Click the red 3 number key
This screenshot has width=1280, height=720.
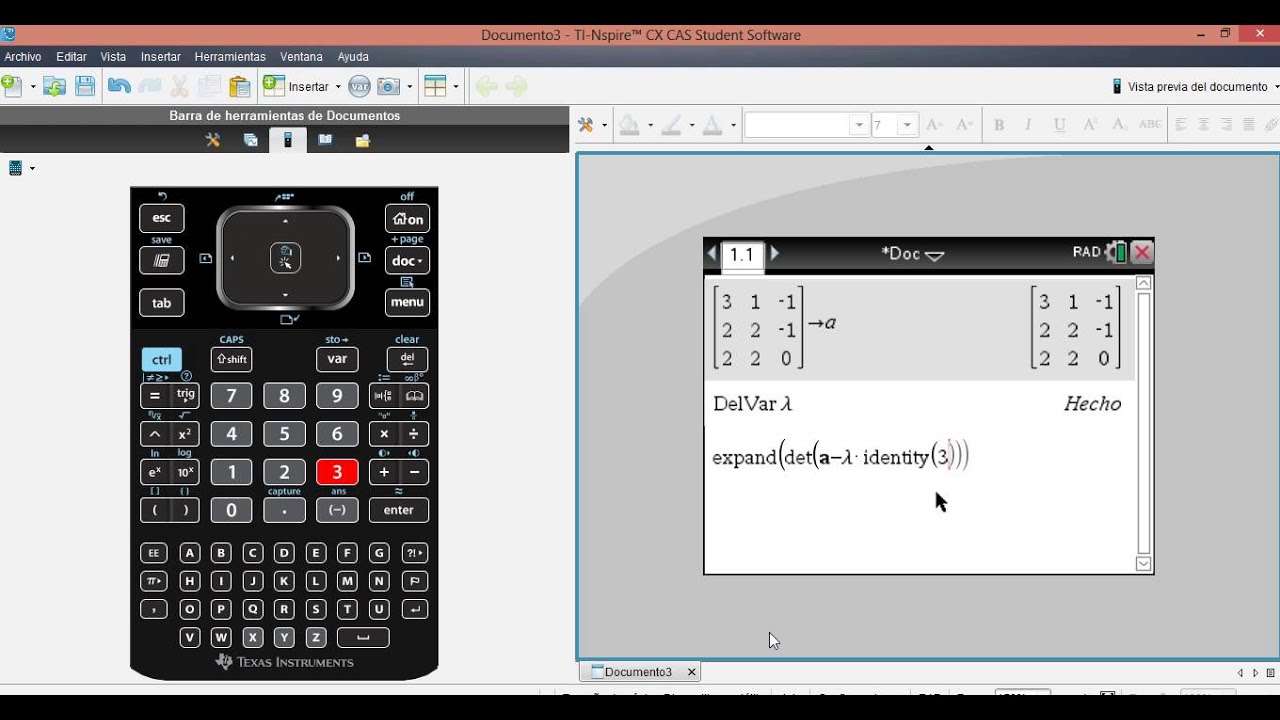pos(337,472)
